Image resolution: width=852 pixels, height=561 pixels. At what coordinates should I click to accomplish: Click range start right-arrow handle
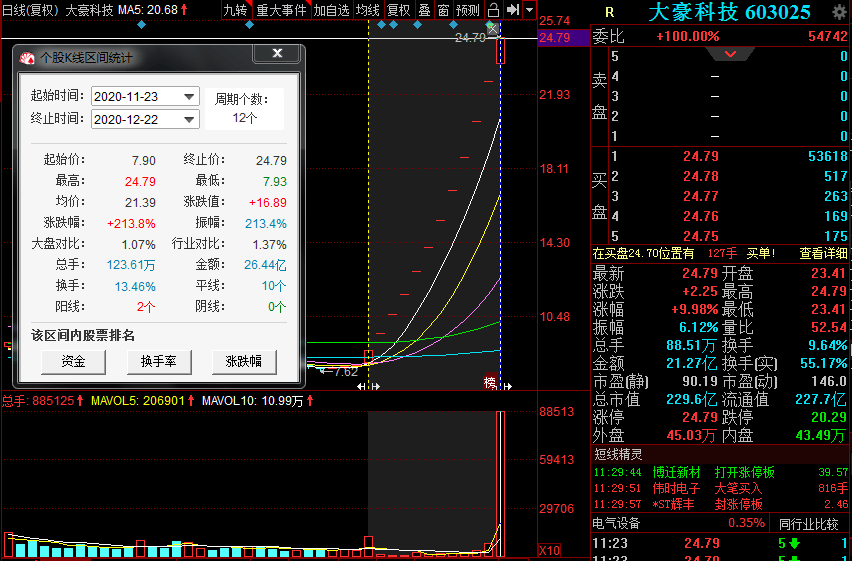pos(375,387)
